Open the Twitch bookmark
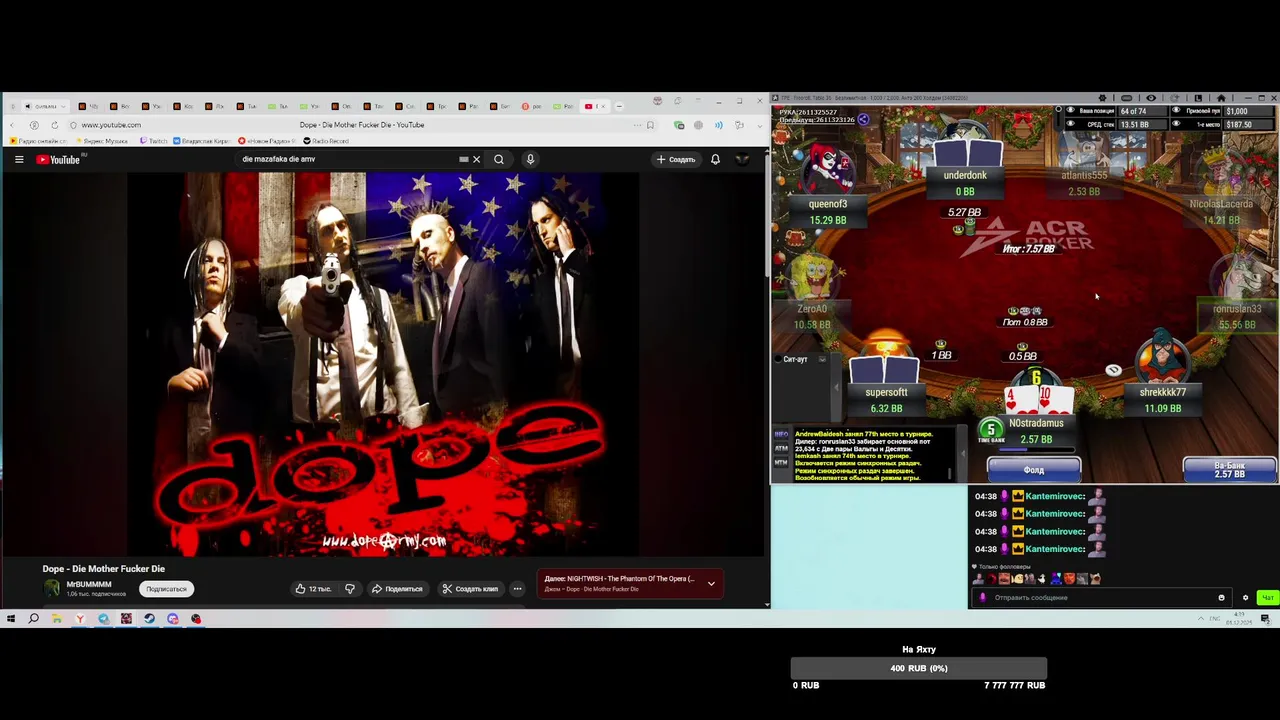1280x720 pixels. tap(154, 141)
